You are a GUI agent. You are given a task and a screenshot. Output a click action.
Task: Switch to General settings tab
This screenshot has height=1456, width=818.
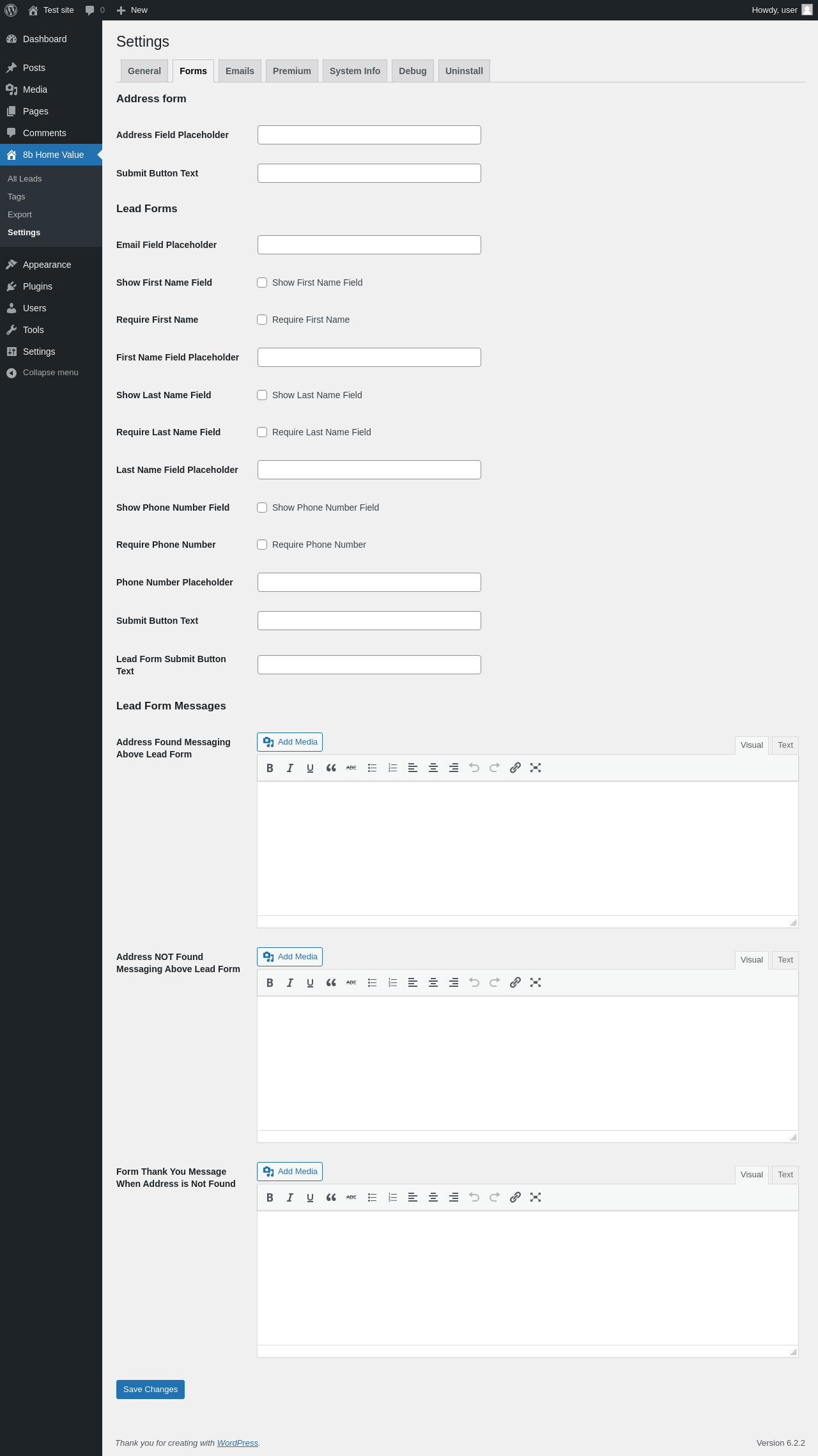[144, 71]
